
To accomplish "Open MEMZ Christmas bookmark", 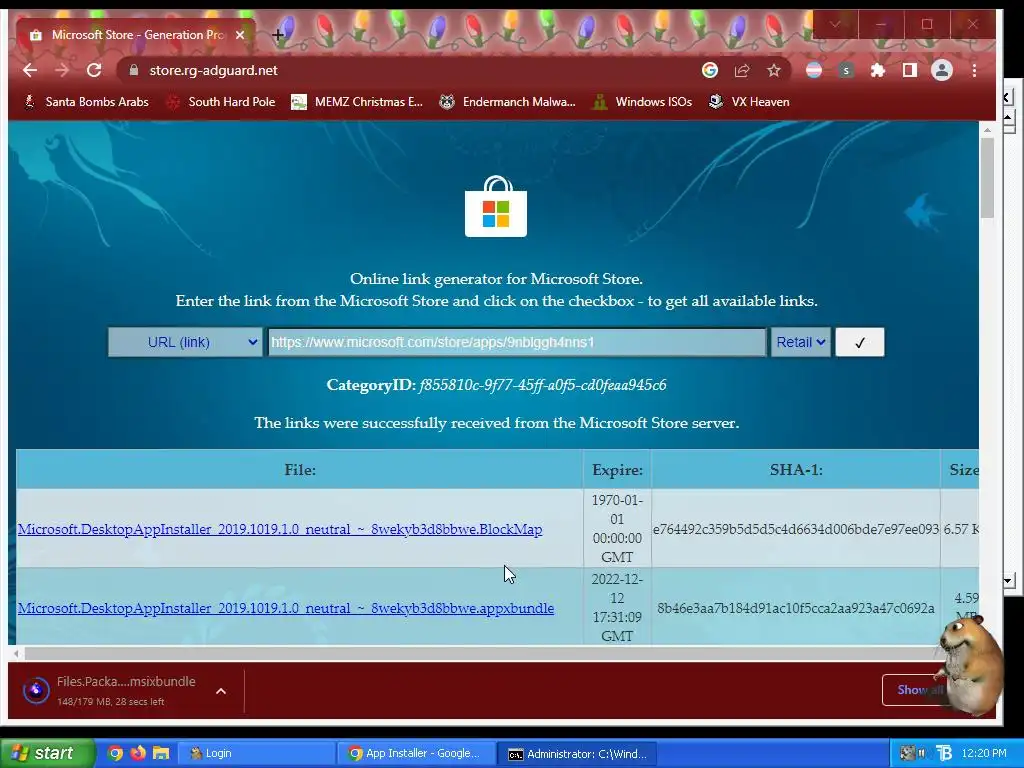I will click(357, 102).
